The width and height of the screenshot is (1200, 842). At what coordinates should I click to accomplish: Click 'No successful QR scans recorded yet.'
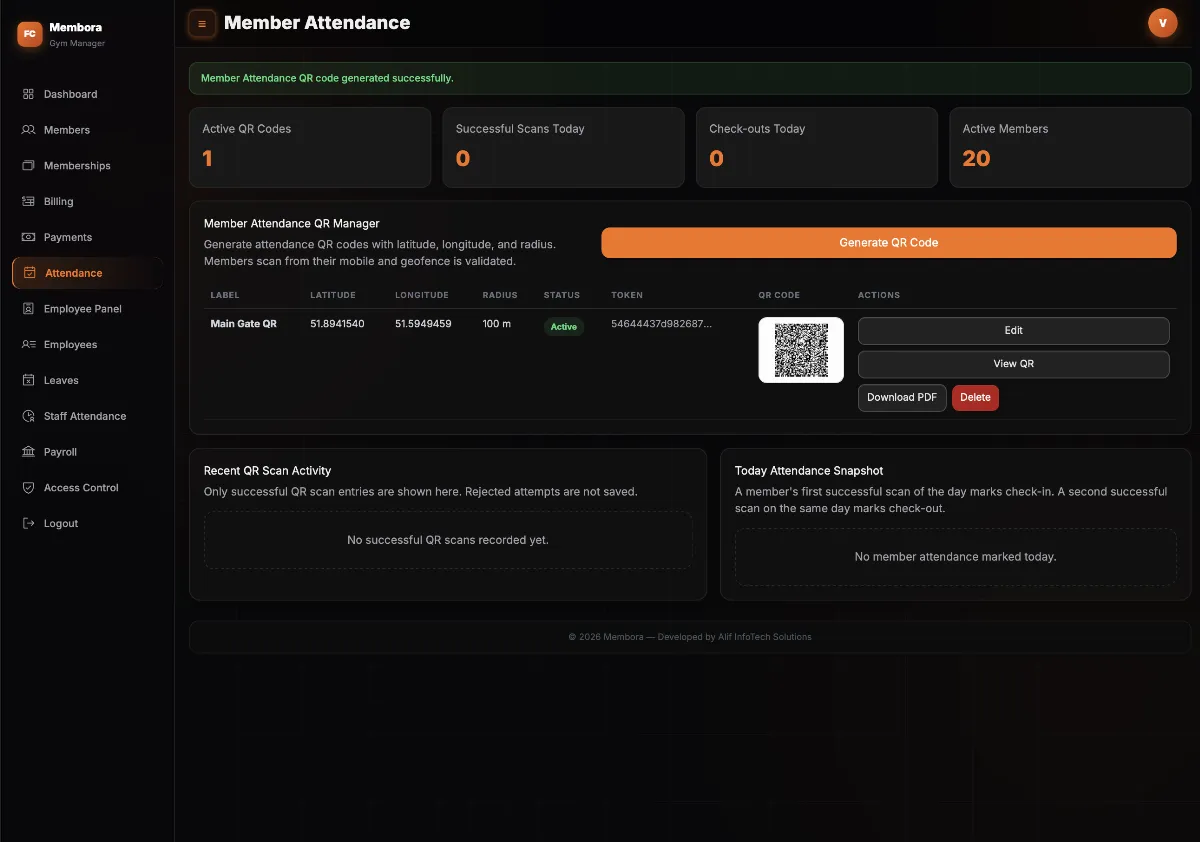point(448,540)
